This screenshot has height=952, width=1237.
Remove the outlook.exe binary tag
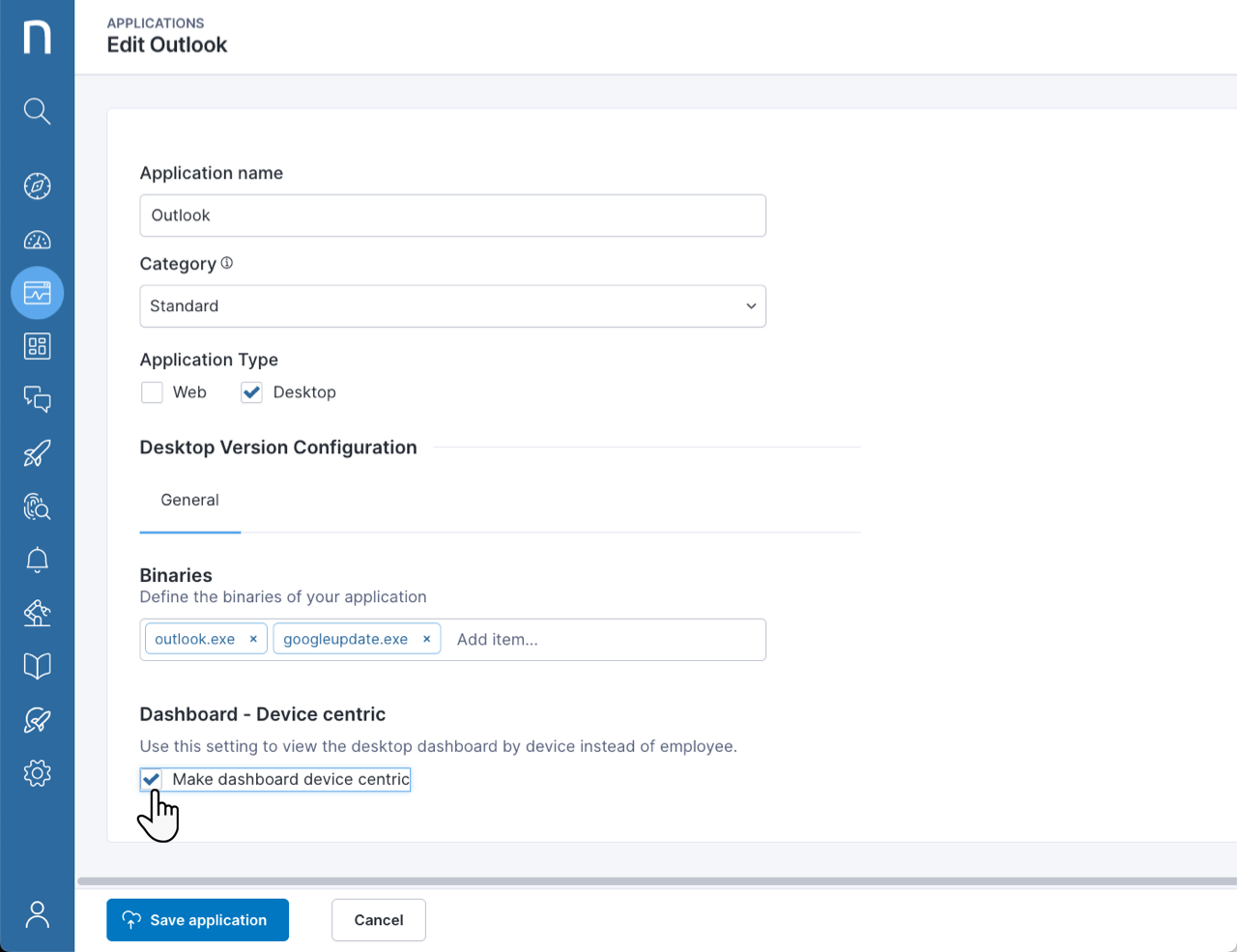pos(253,640)
